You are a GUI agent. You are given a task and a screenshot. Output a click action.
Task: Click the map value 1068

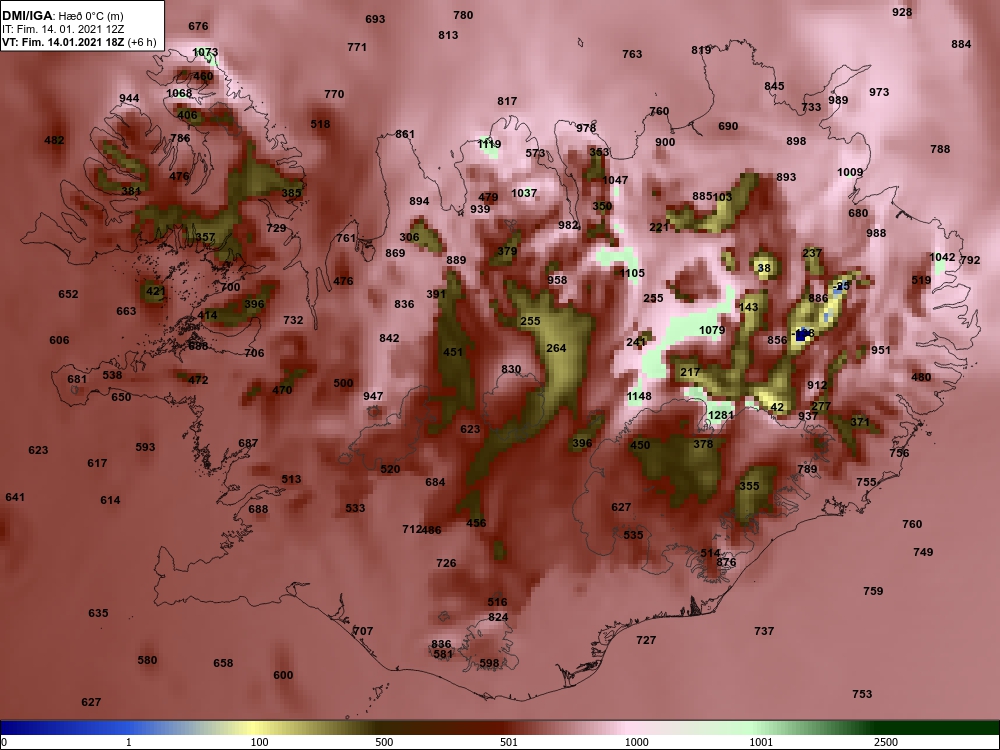pyautogui.click(x=179, y=93)
